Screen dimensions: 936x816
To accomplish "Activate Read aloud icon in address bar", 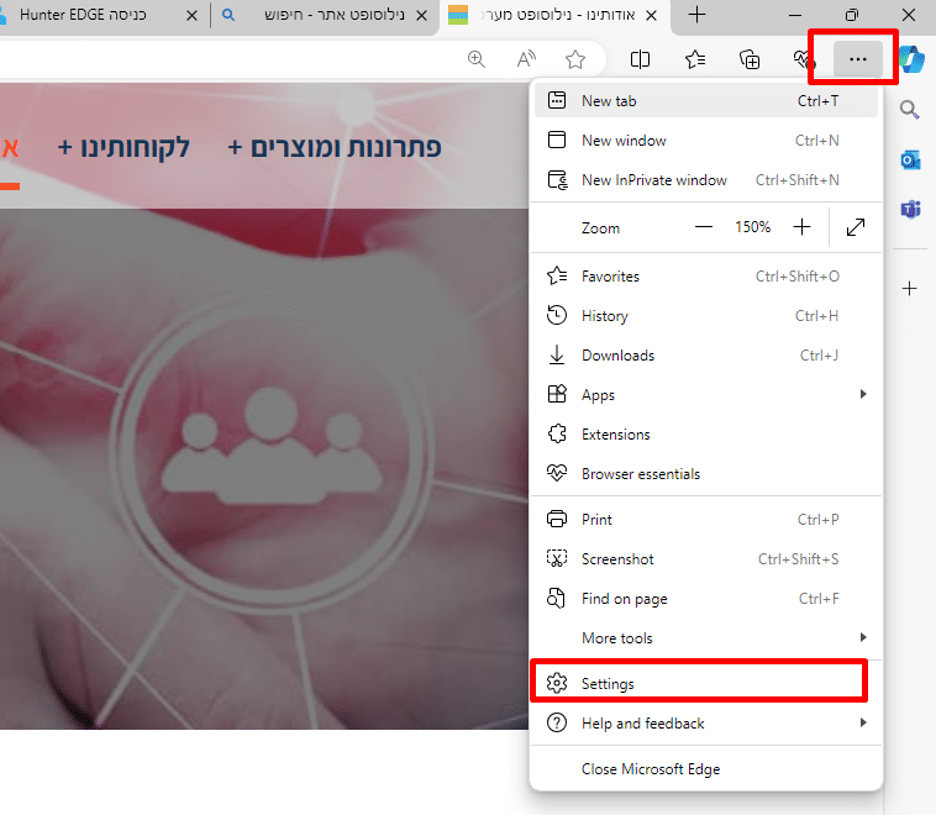I will [x=526, y=59].
